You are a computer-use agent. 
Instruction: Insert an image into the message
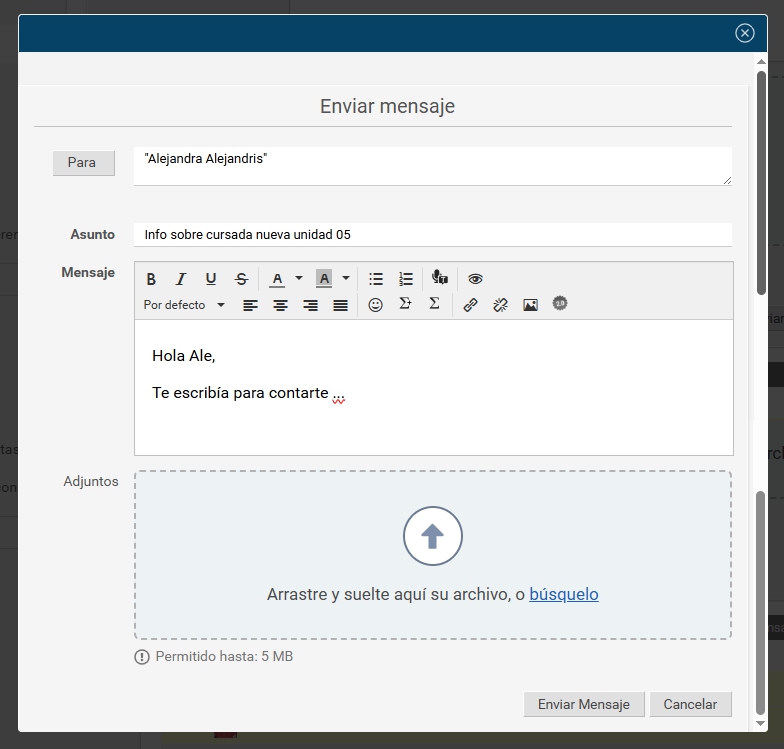tap(530, 305)
